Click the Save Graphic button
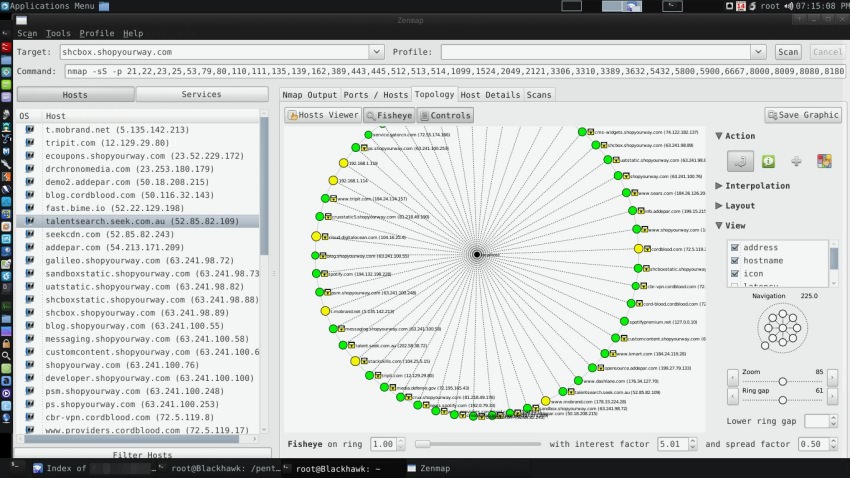The height and width of the screenshot is (478, 850). pos(803,115)
